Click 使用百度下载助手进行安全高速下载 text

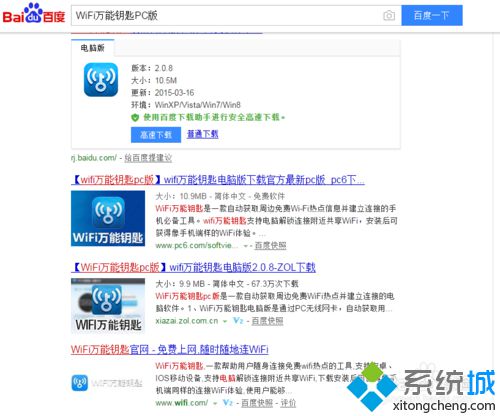pyautogui.click(x=213, y=117)
